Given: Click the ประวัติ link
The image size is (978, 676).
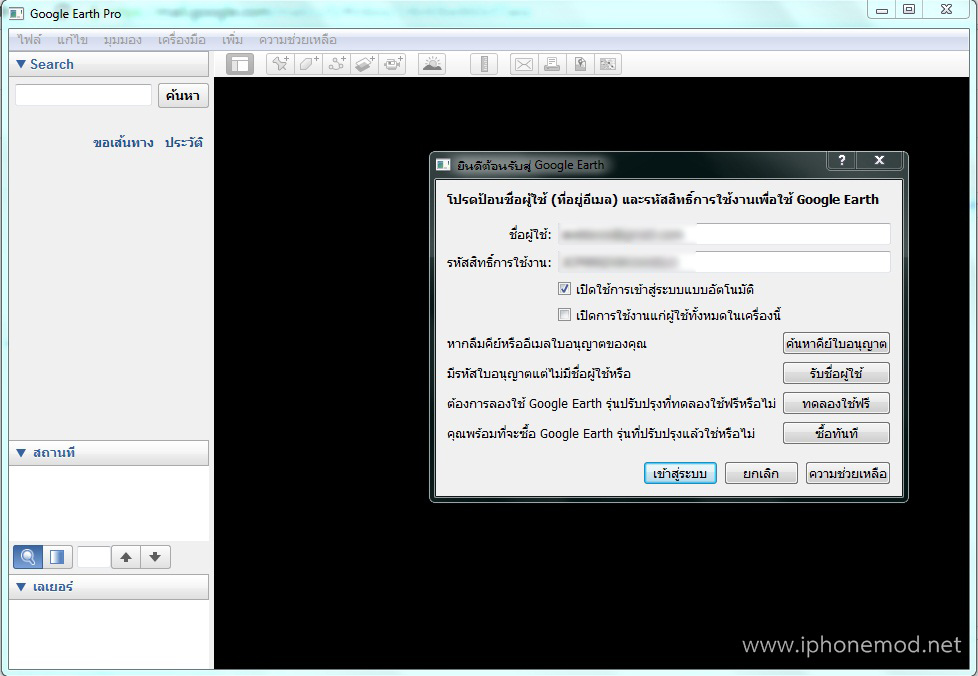Looking at the screenshot, I should click(x=184, y=143).
